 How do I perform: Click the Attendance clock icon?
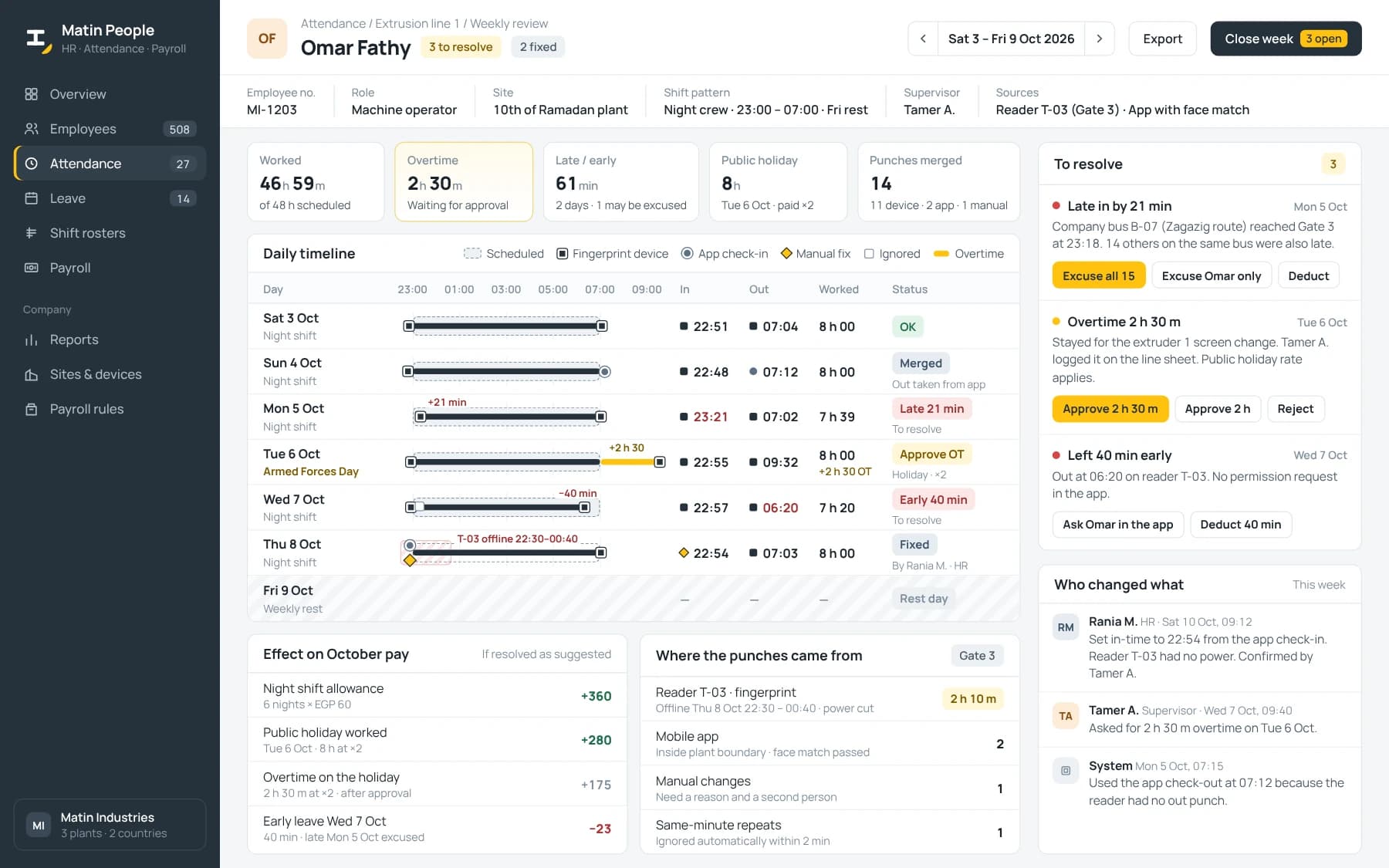[31, 164]
